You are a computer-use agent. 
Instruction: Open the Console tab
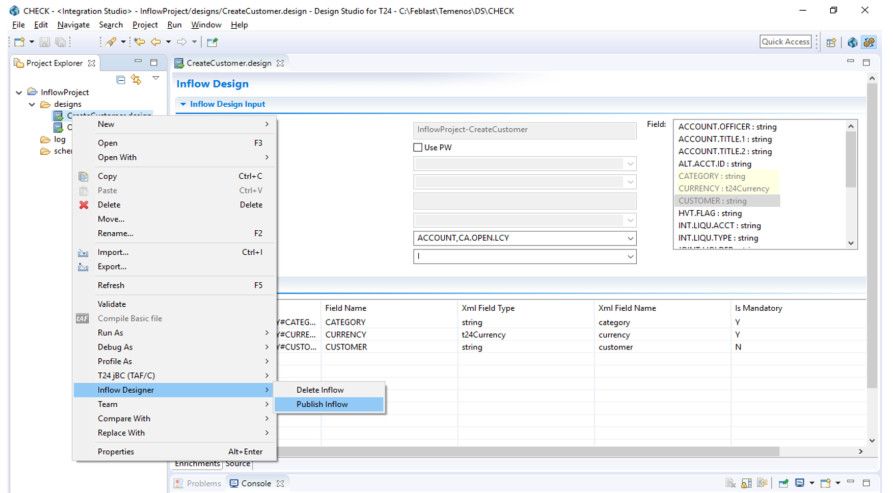(x=256, y=483)
